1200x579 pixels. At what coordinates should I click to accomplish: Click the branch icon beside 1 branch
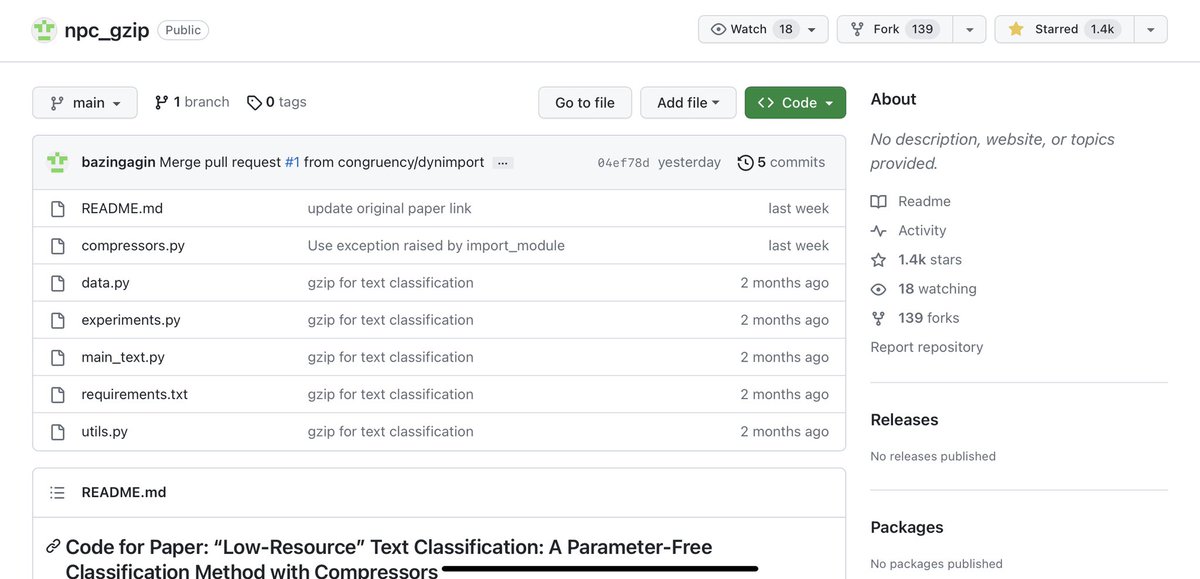click(161, 102)
